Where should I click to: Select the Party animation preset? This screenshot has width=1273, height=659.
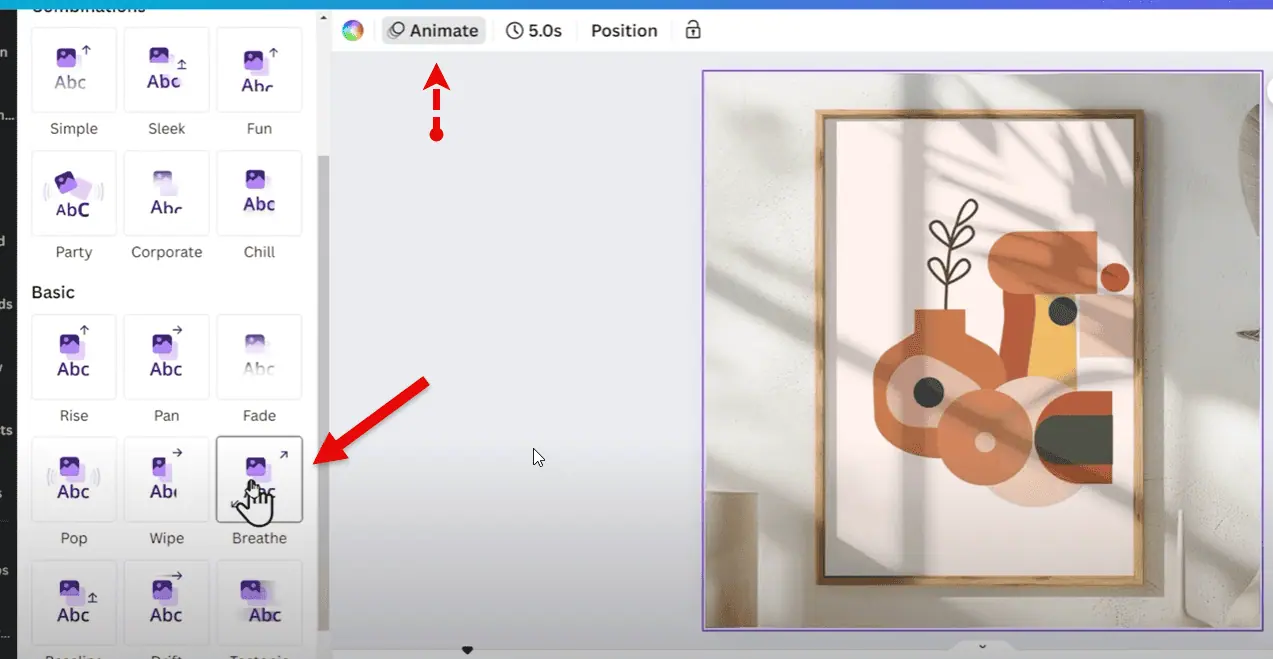click(74, 194)
